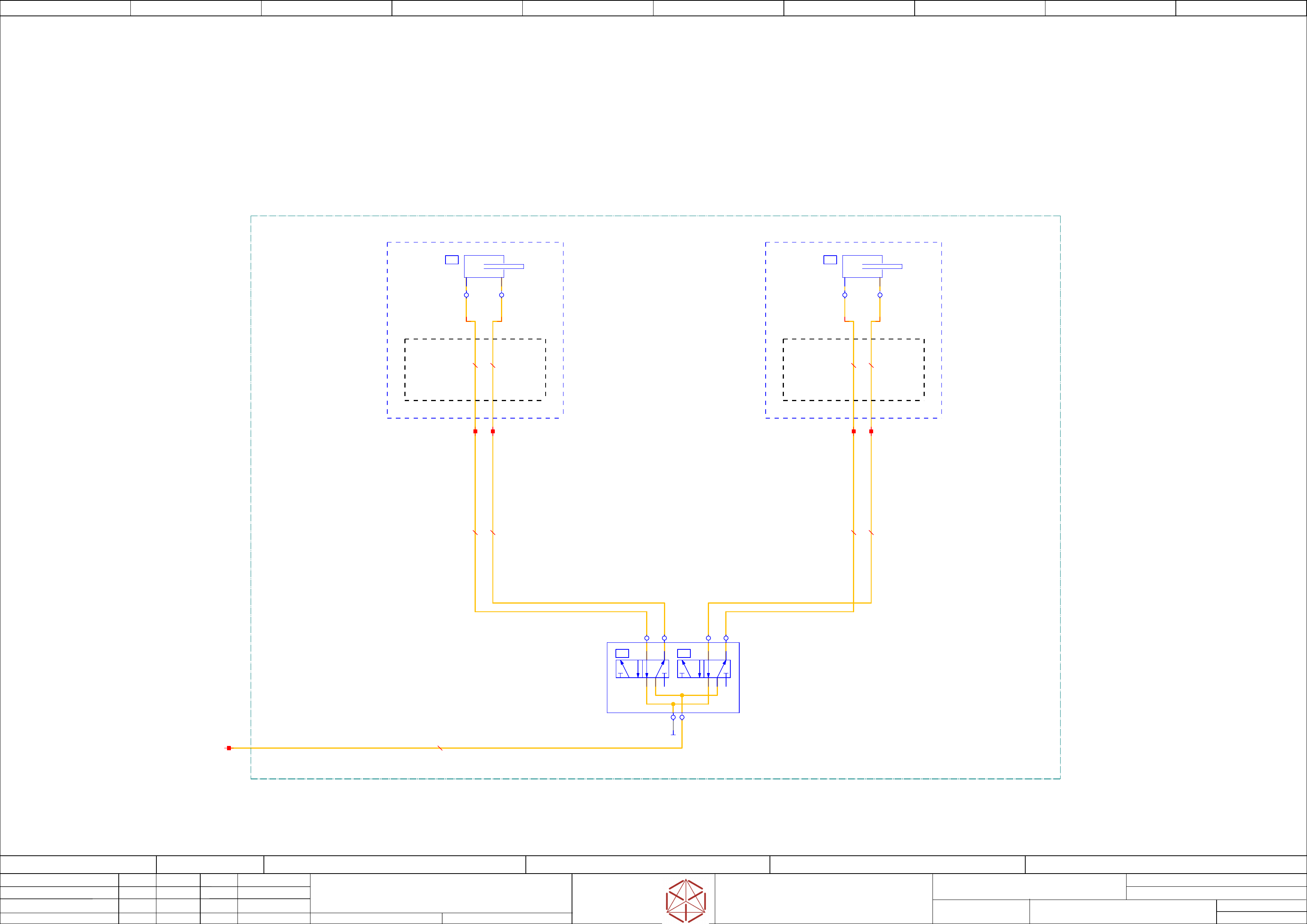Select red endpoint of supply line

coord(229,748)
